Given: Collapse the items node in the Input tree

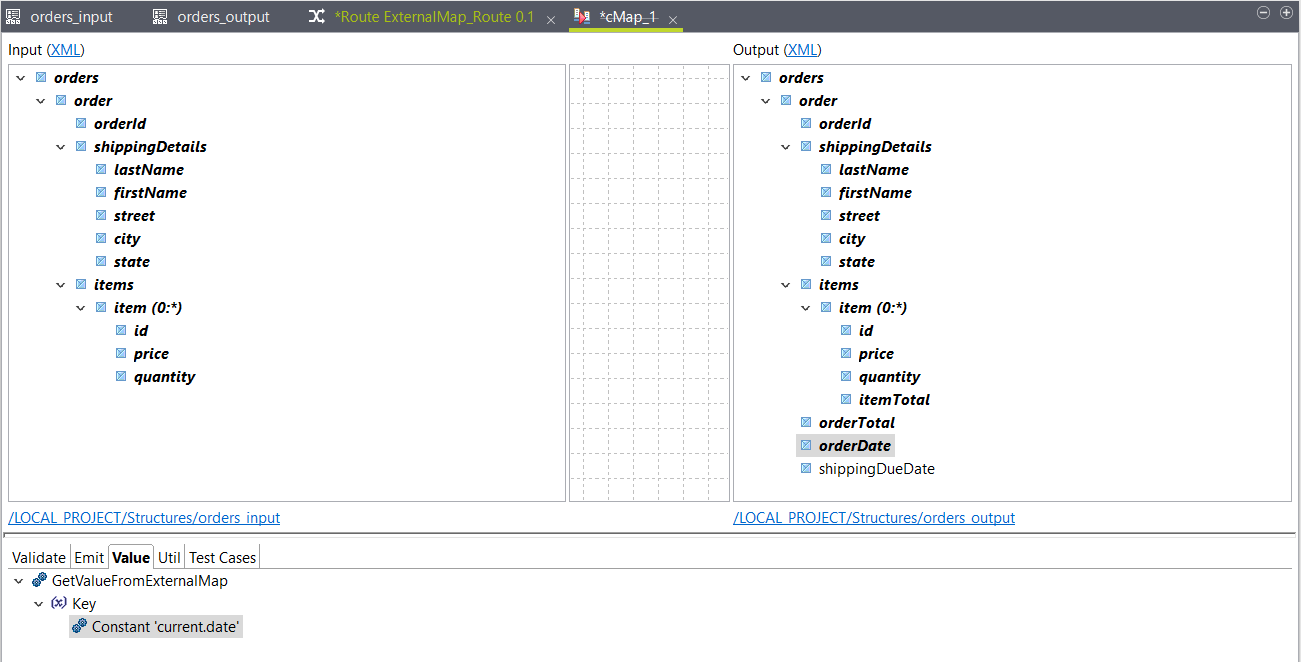Looking at the screenshot, I should tap(60, 284).
